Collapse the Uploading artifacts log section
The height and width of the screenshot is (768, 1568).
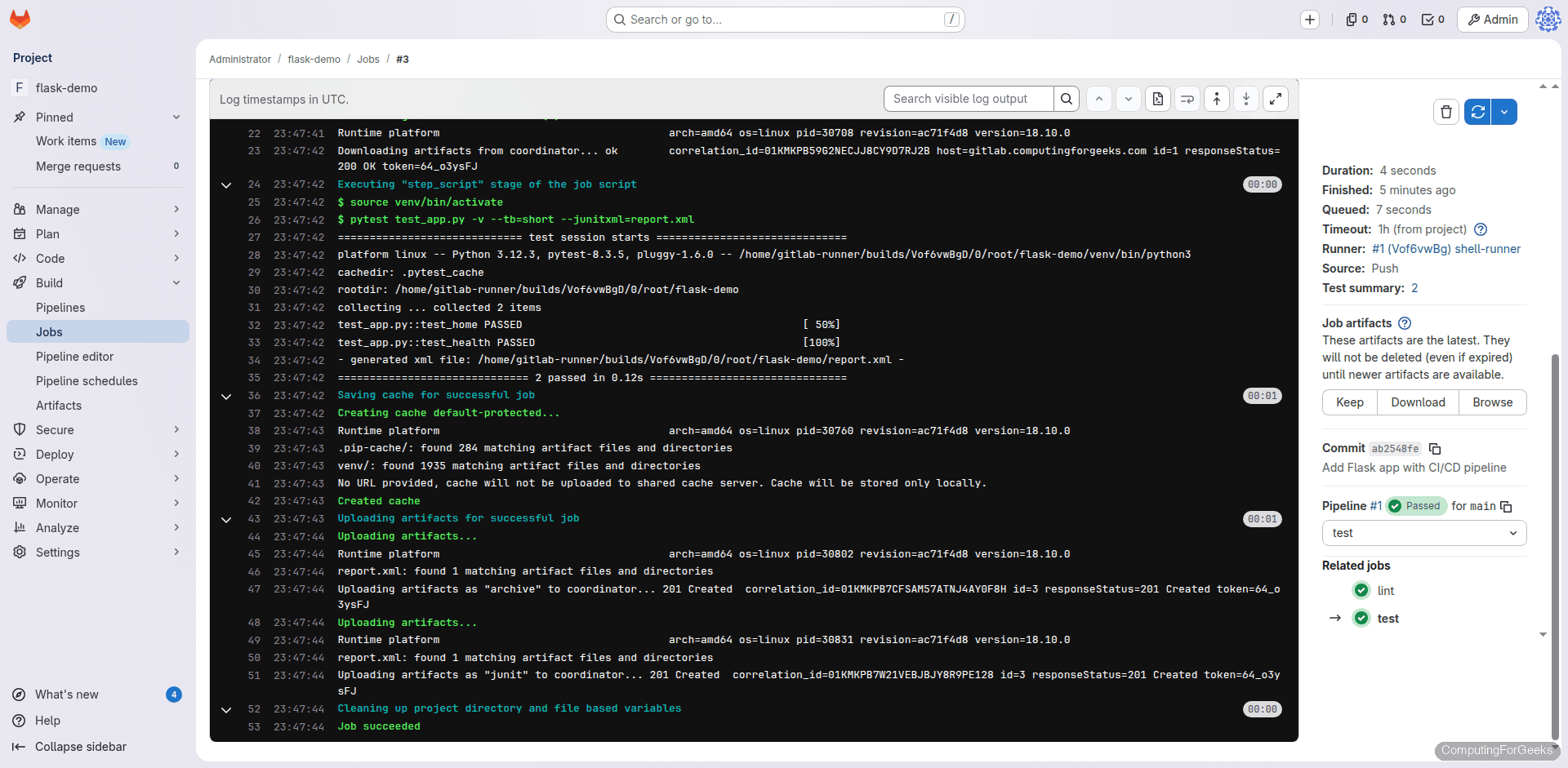point(226,519)
